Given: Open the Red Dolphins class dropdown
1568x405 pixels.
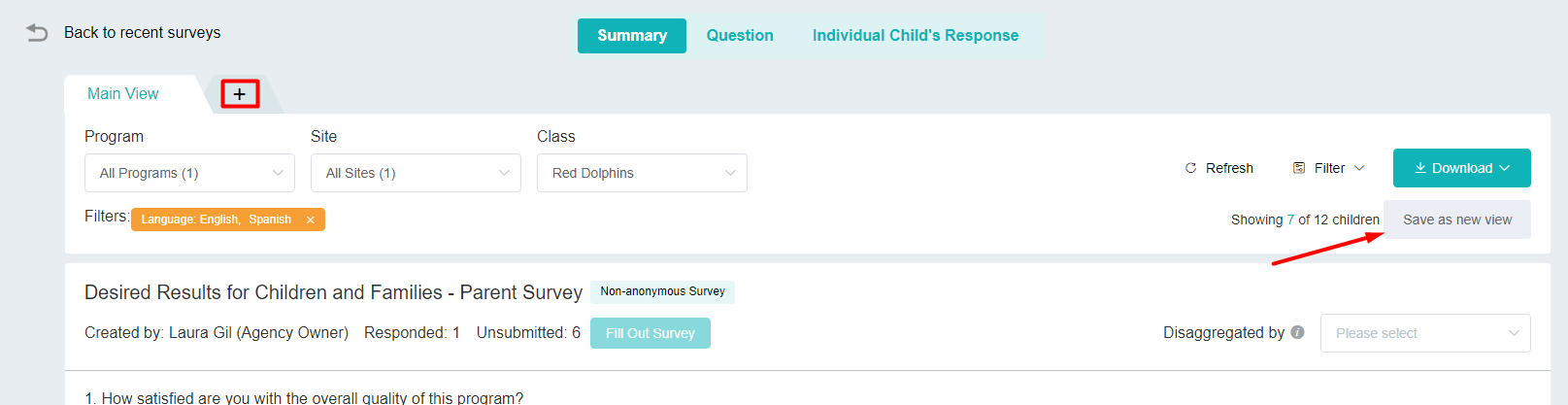Looking at the screenshot, I should [x=642, y=173].
